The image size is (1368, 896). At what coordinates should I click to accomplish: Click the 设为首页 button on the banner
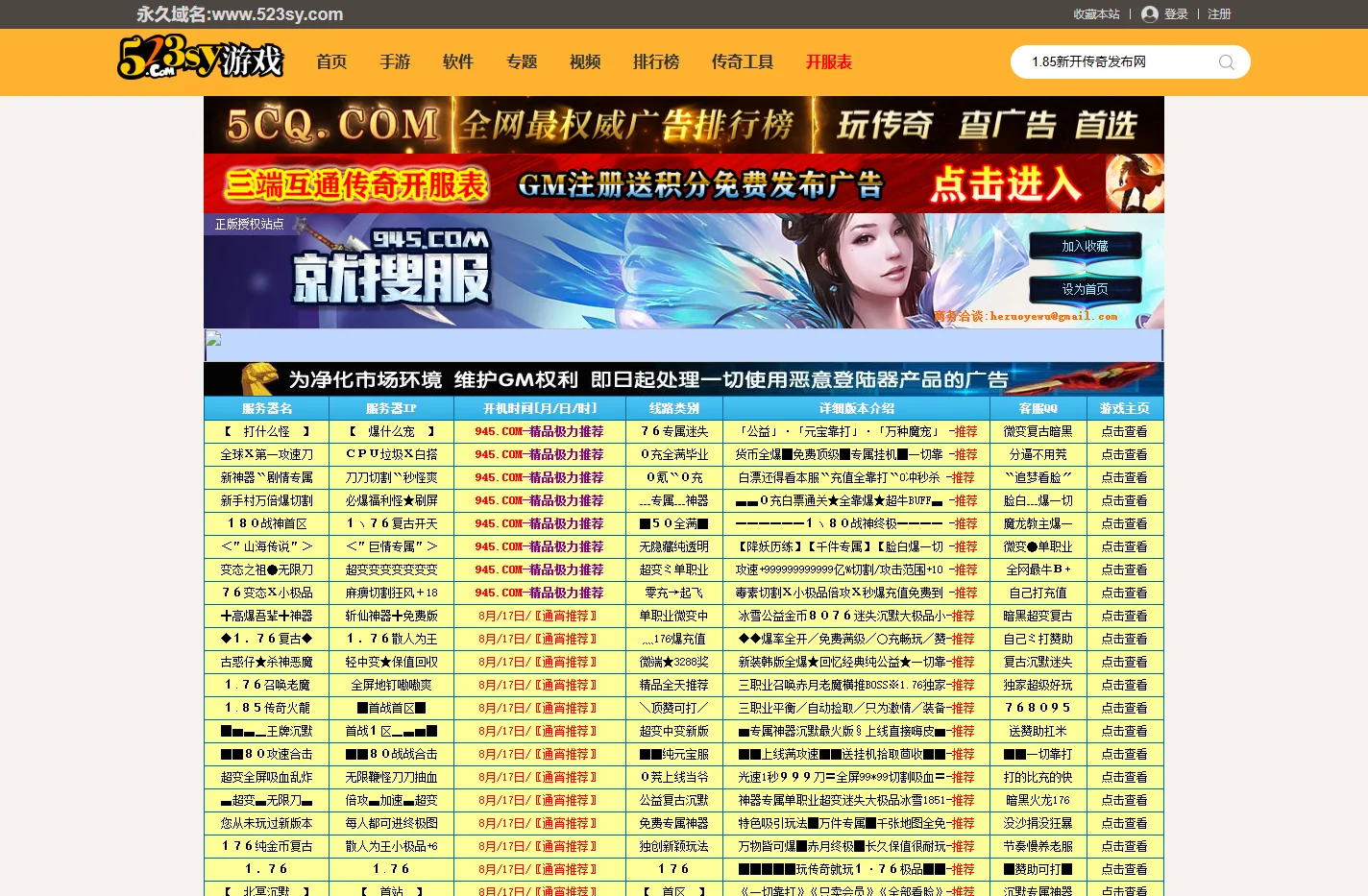tap(1086, 289)
